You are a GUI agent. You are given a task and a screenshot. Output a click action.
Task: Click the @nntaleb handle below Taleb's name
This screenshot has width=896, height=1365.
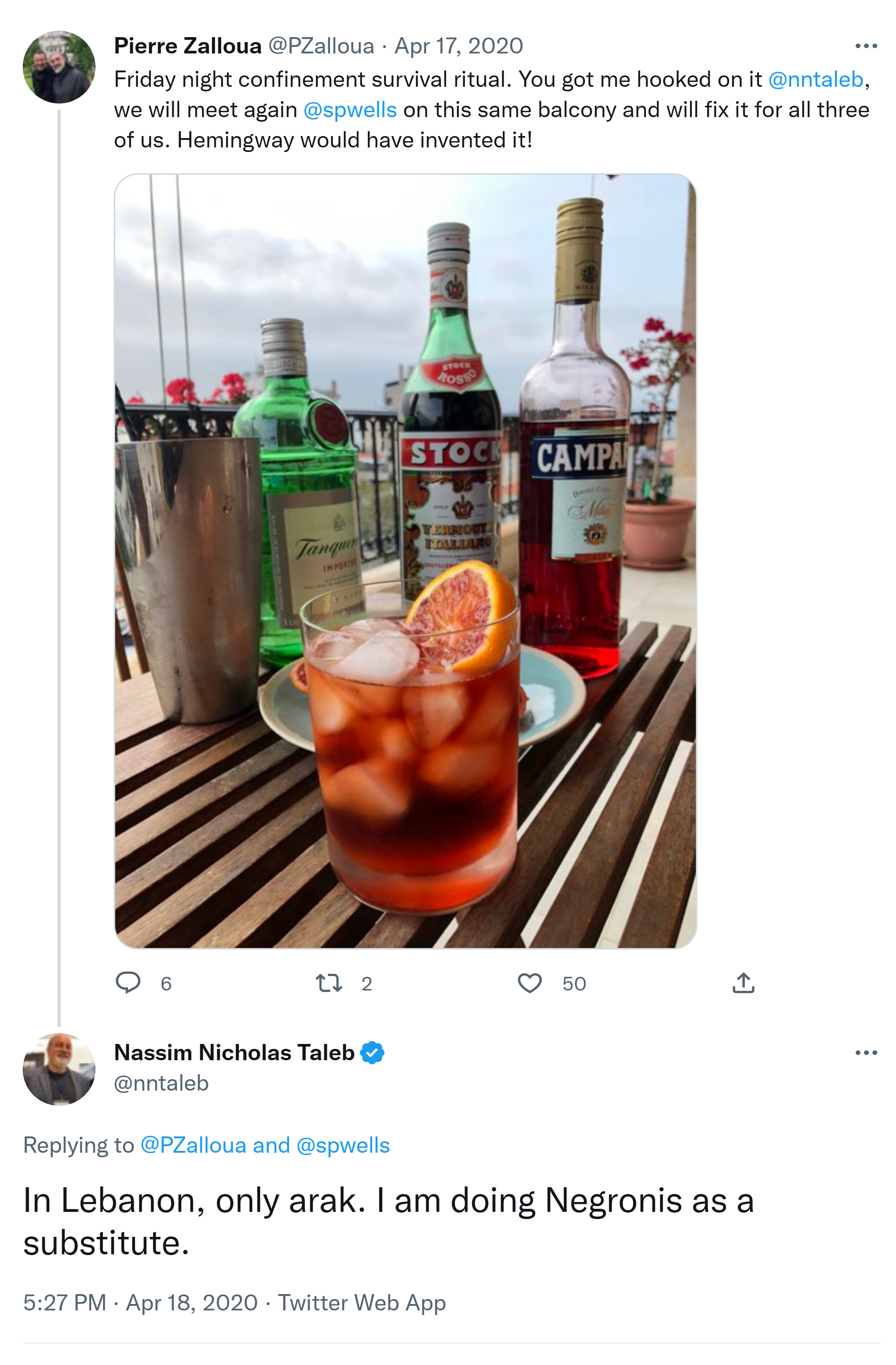click(x=161, y=1083)
